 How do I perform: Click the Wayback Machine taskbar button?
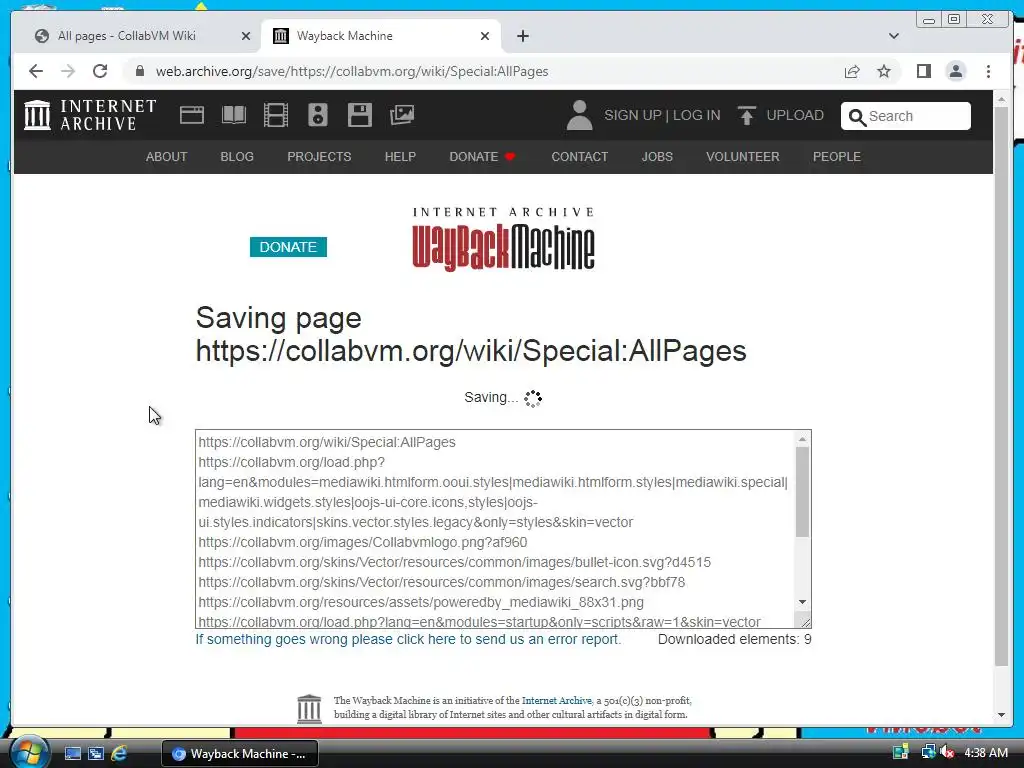239,754
